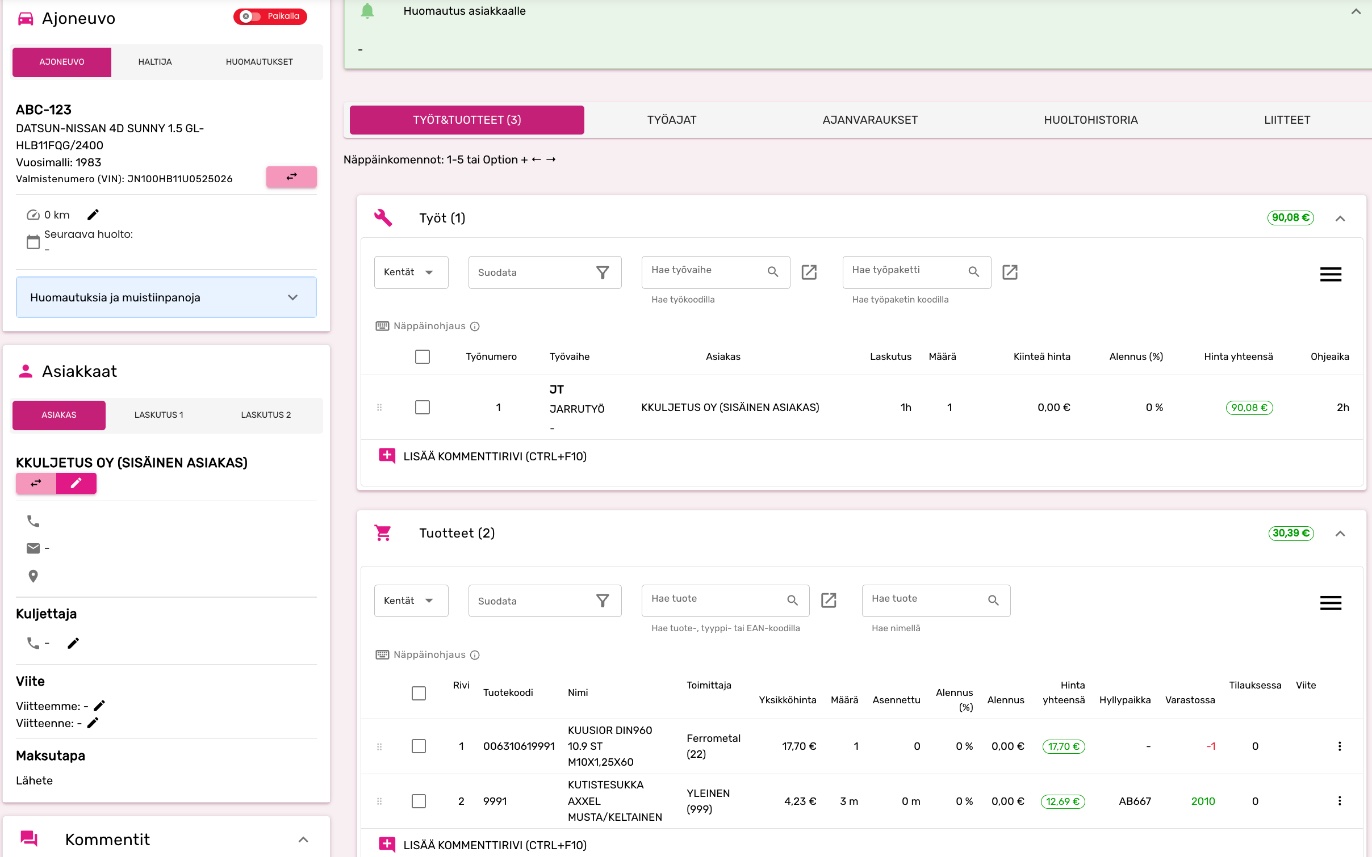This screenshot has height=857, width=1372.
Task: Click the filter icon in Työt Suodata field
Action: 602,272
